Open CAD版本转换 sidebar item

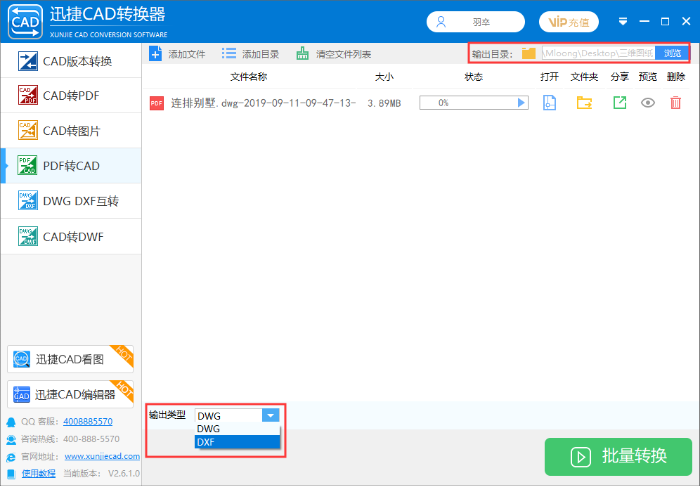pyautogui.click(x=71, y=61)
